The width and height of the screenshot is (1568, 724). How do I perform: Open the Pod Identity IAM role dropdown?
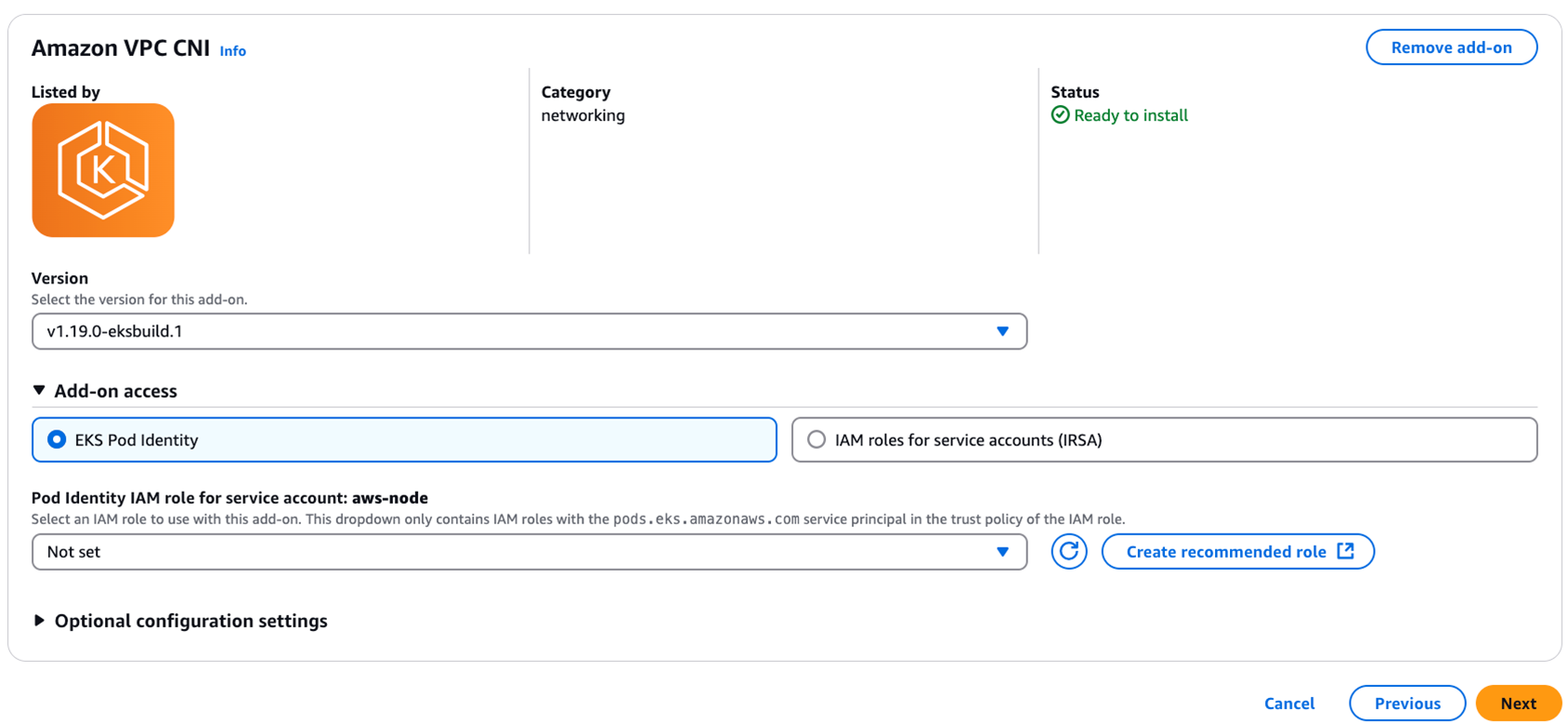coord(529,551)
